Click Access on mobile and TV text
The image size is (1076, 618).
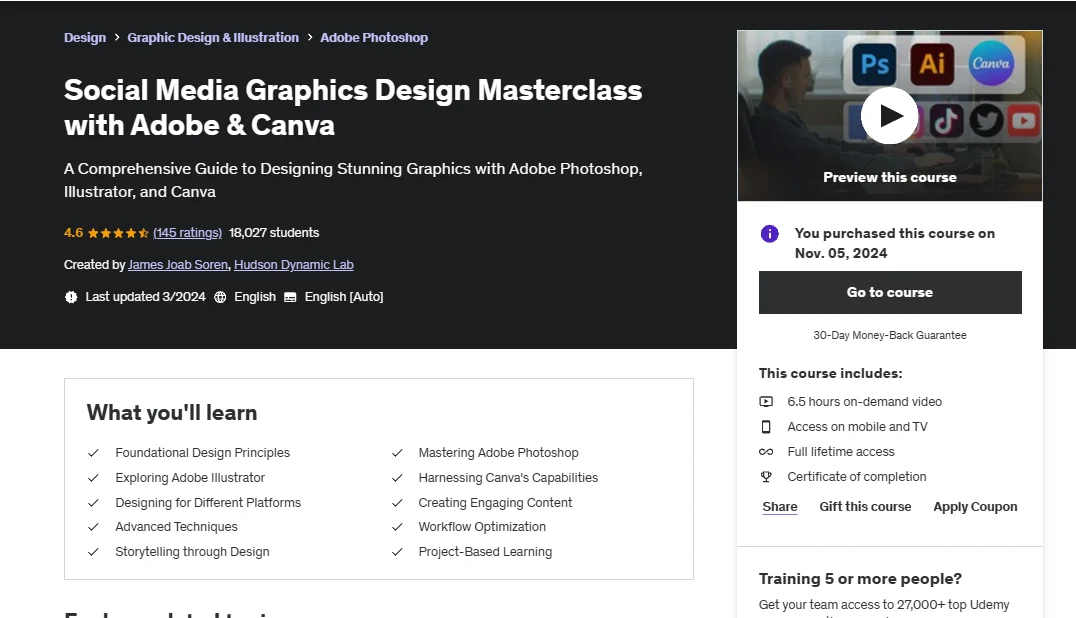click(857, 427)
